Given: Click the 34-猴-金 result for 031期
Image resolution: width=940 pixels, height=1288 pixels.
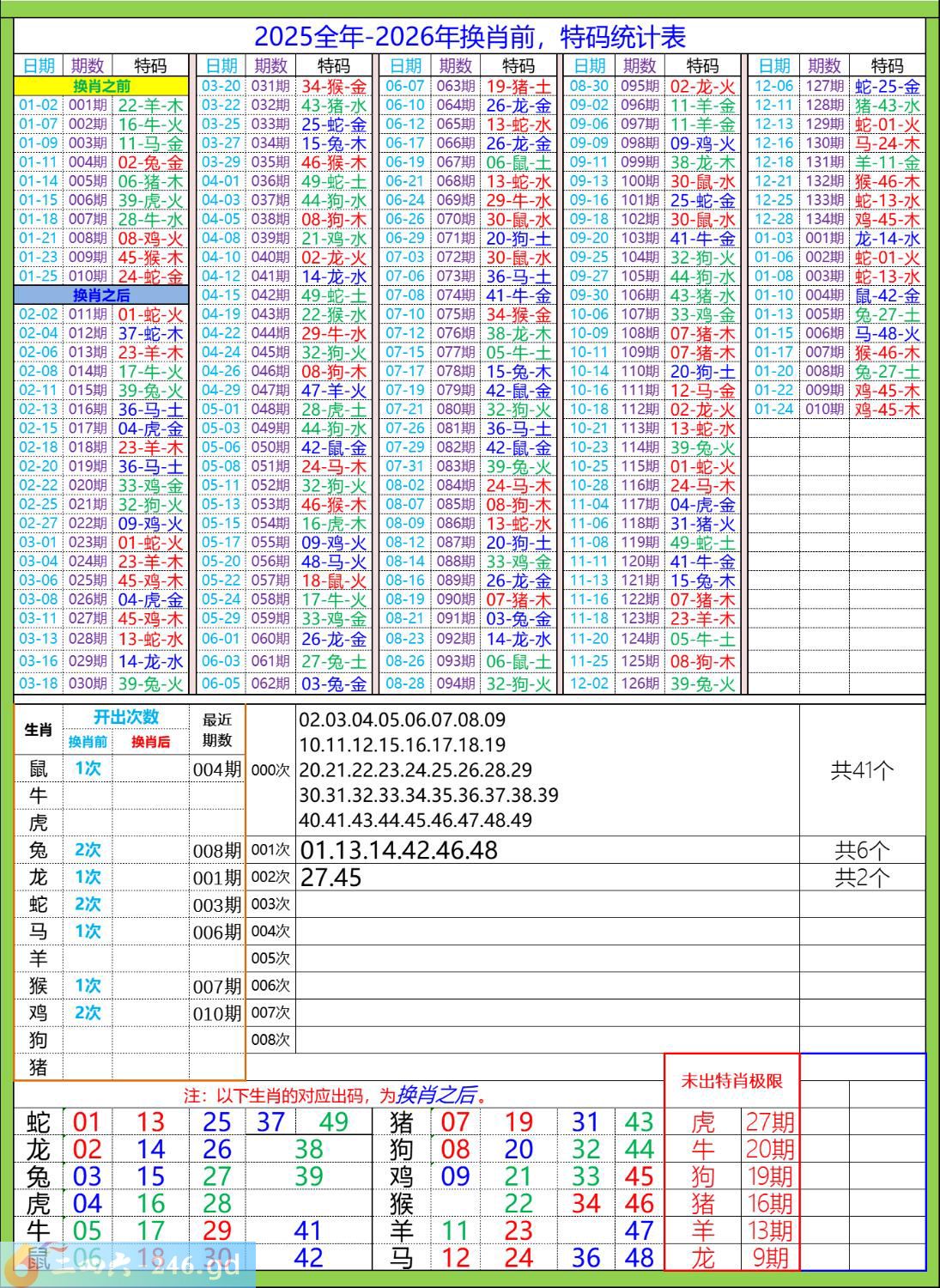Looking at the screenshot, I should tap(334, 86).
